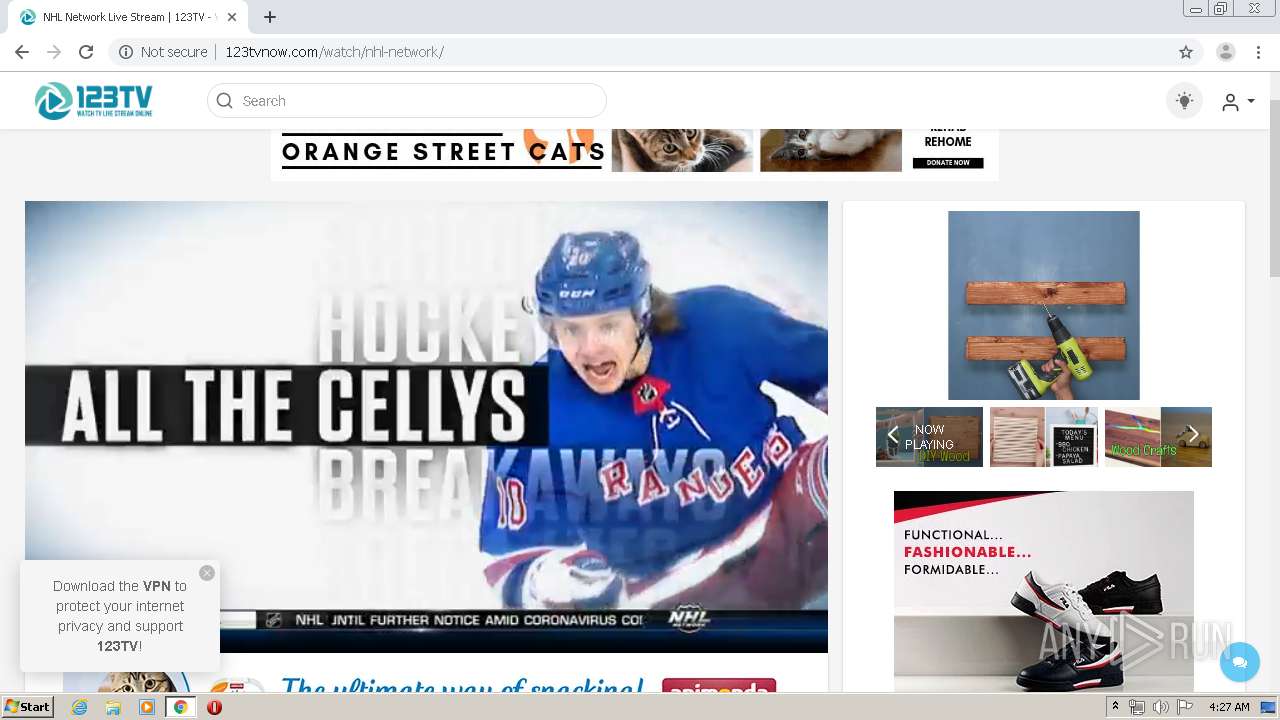The image size is (1280, 720).
Task: Reload the page
Action: click(86, 52)
